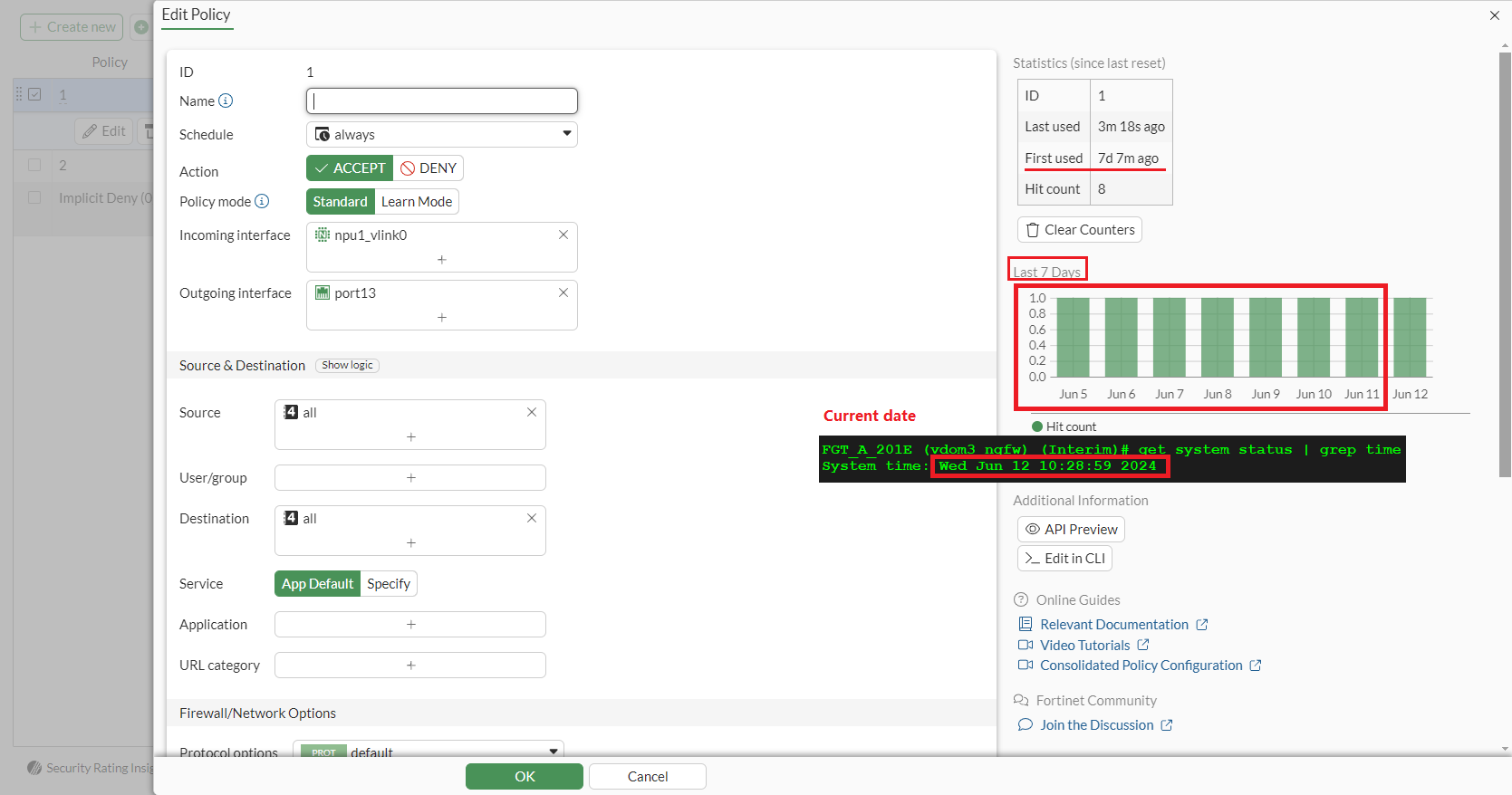This screenshot has height=795, width=1512.
Task: Open Join the Discussion external icon
Action: 1167,725
